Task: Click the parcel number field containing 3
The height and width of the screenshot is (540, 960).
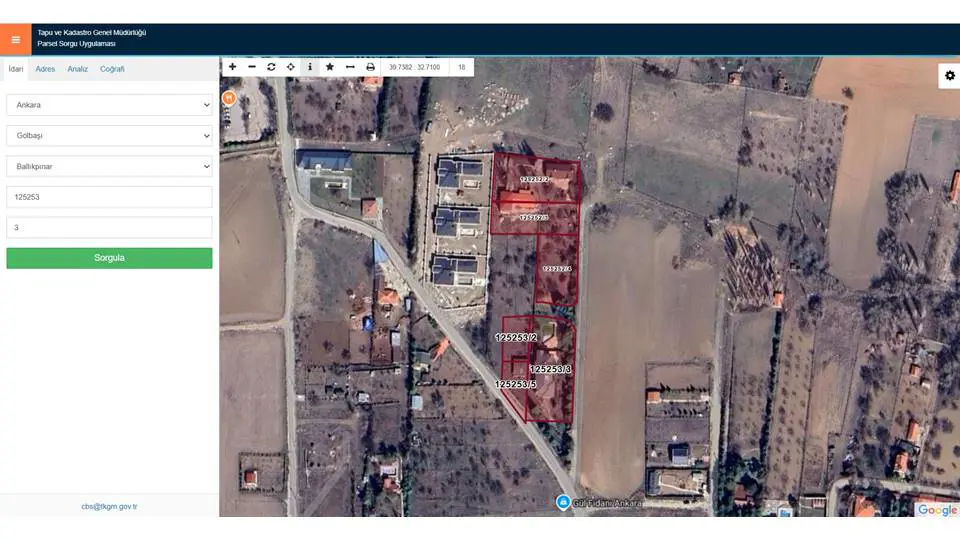Action: (x=110, y=228)
